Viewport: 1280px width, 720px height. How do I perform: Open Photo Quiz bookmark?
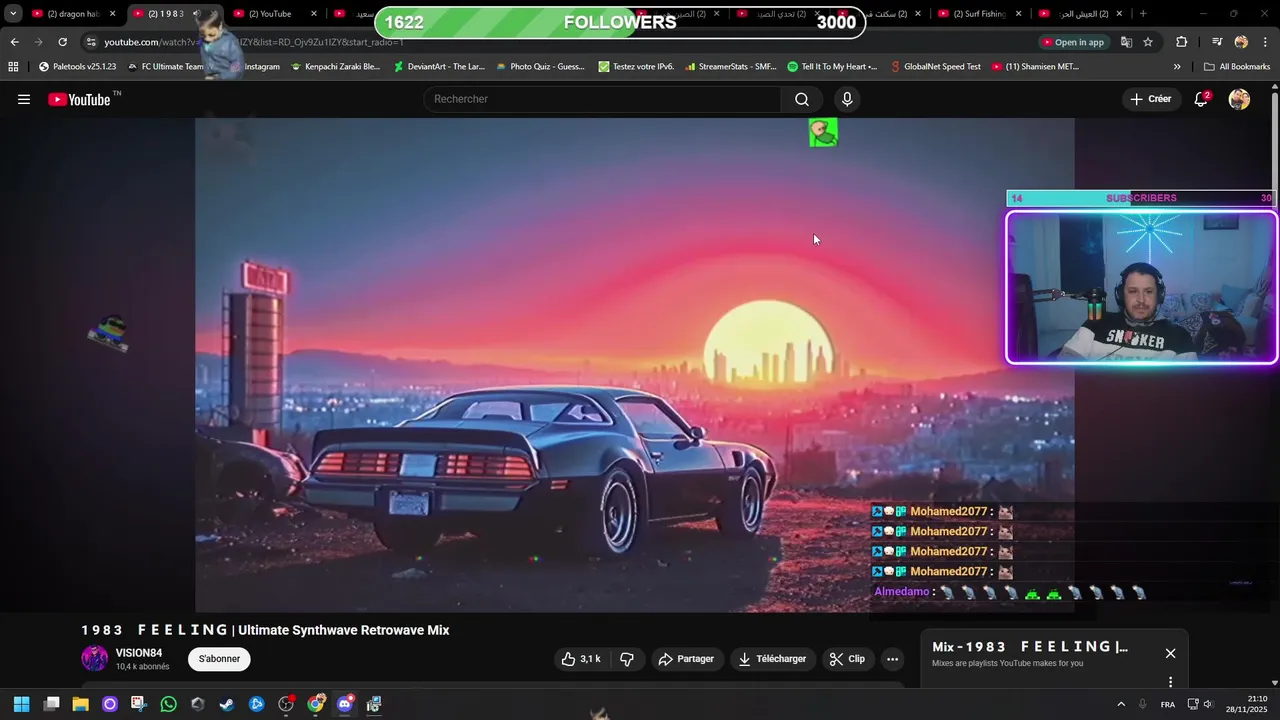tap(541, 67)
